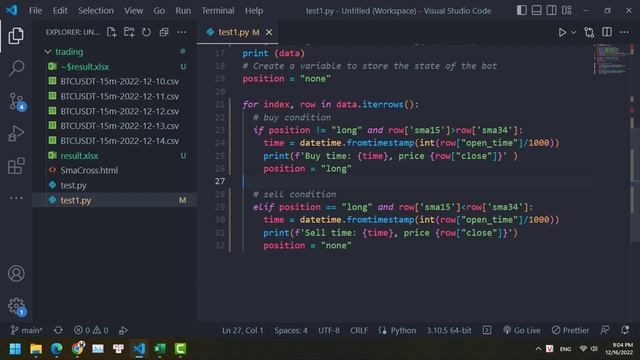Open Explorer views and more actions menu

click(x=182, y=32)
